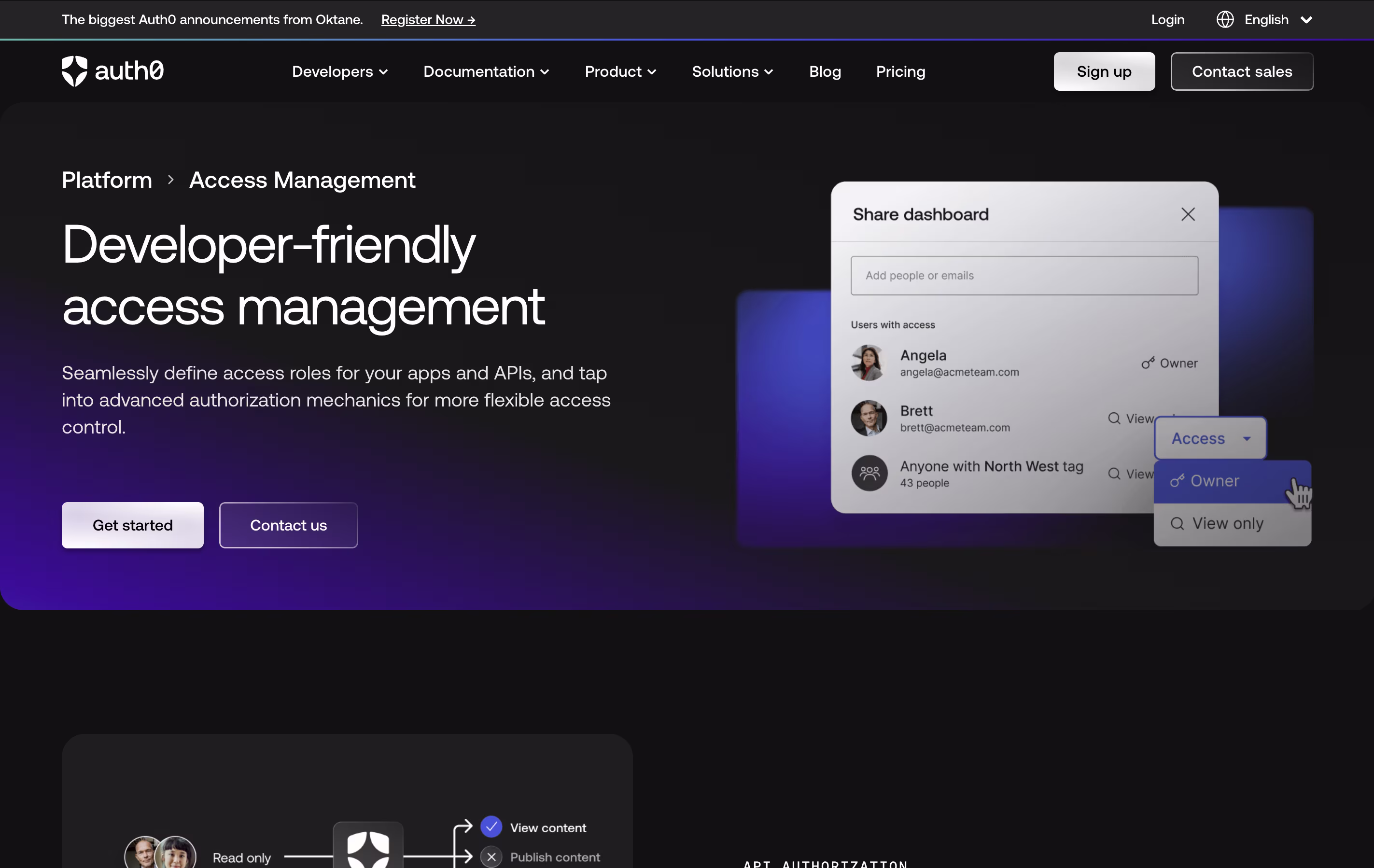Click the Share dashboard title
This screenshot has width=1374, height=868.
pos(920,214)
